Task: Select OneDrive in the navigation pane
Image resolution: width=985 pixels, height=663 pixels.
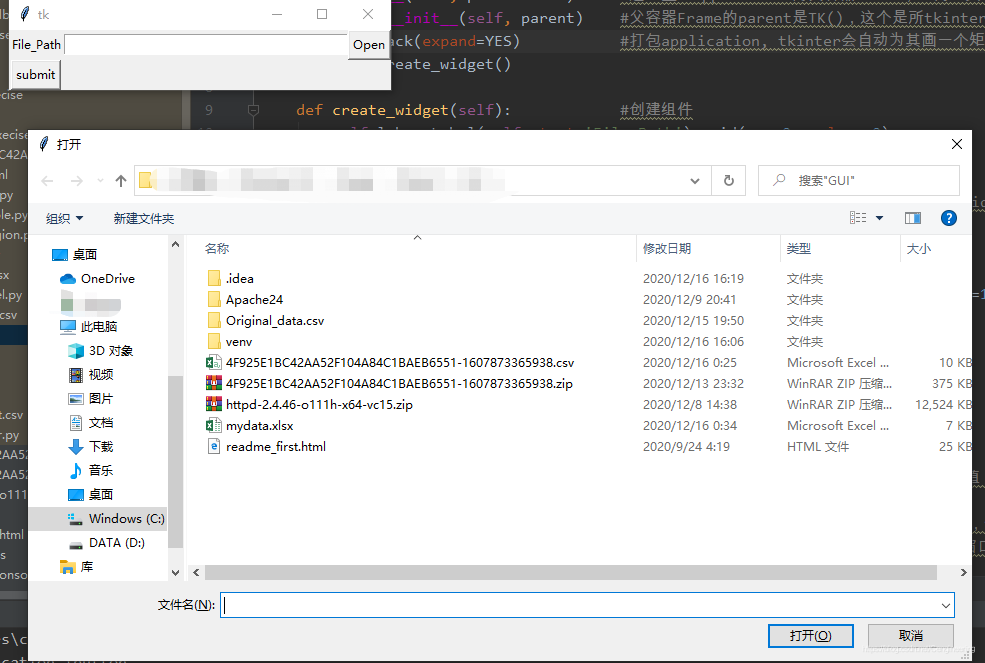Action: pyautogui.click(x=107, y=278)
